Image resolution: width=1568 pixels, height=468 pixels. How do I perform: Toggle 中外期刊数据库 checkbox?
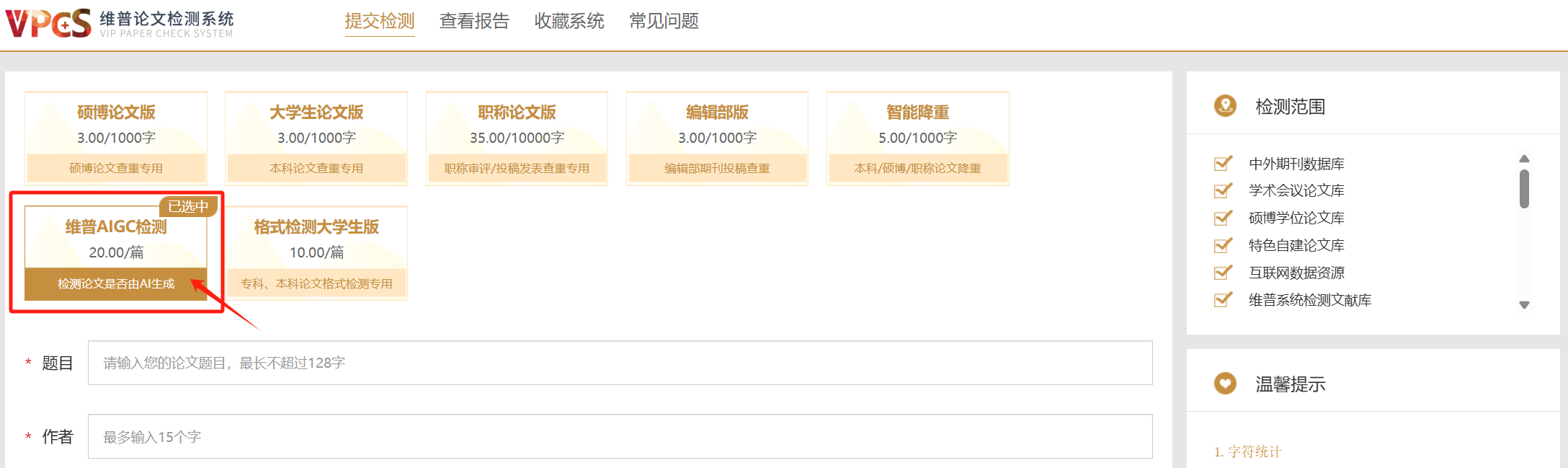pyautogui.click(x=1223, y=164)
